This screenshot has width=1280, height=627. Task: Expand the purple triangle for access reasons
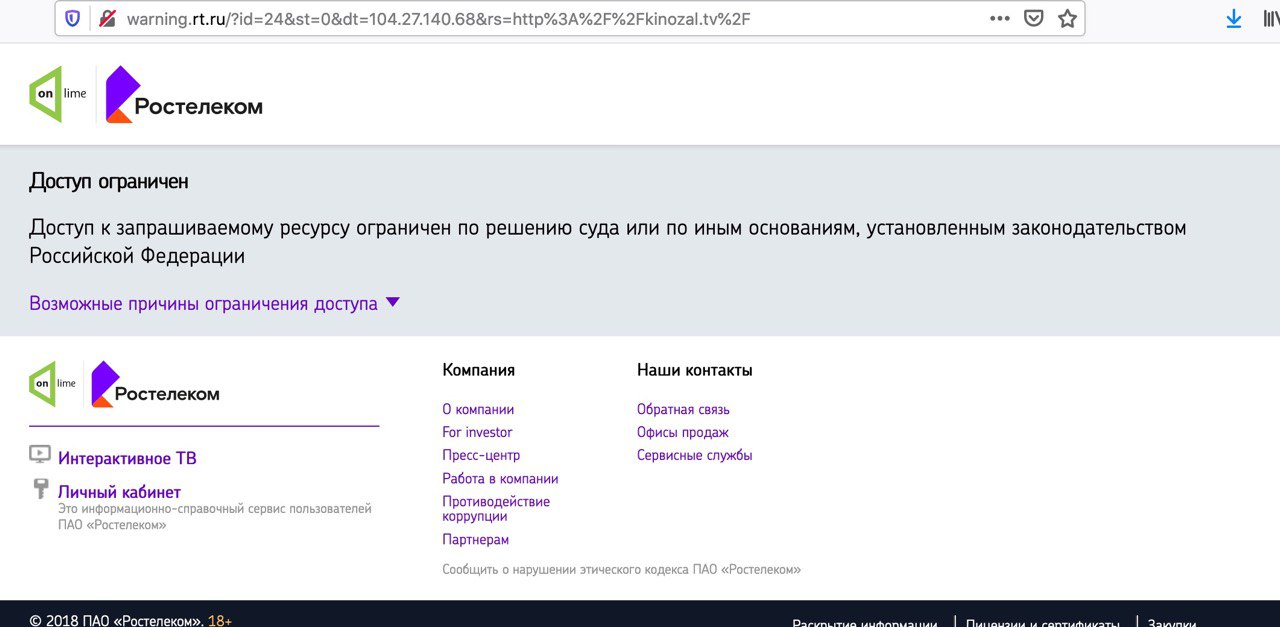(x=393, y=302)
